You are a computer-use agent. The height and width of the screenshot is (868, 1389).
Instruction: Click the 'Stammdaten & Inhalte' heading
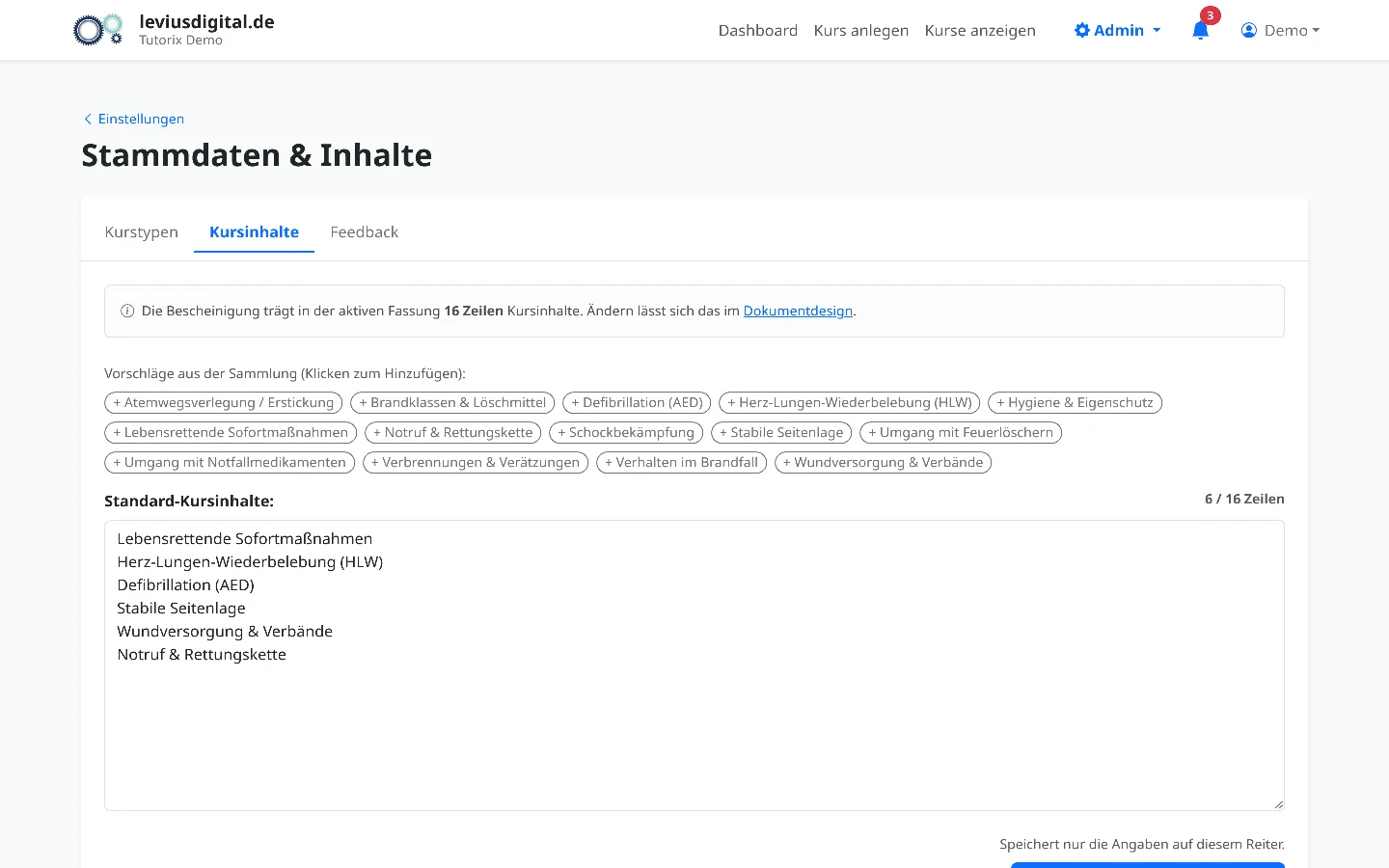tap(257, 155)
